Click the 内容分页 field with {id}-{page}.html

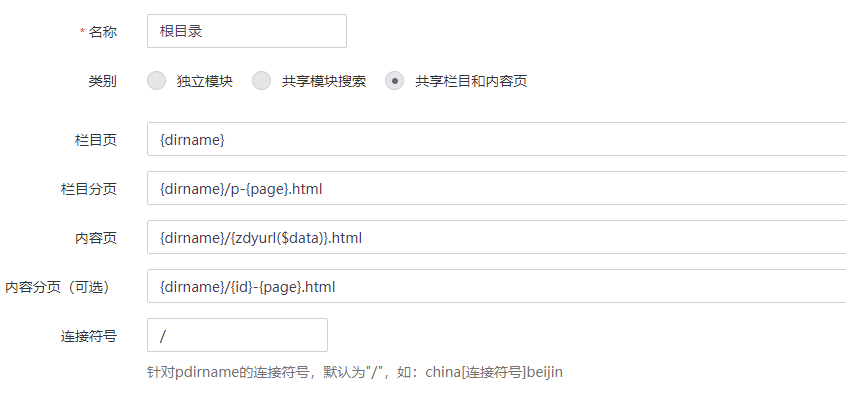coord(496,287)
